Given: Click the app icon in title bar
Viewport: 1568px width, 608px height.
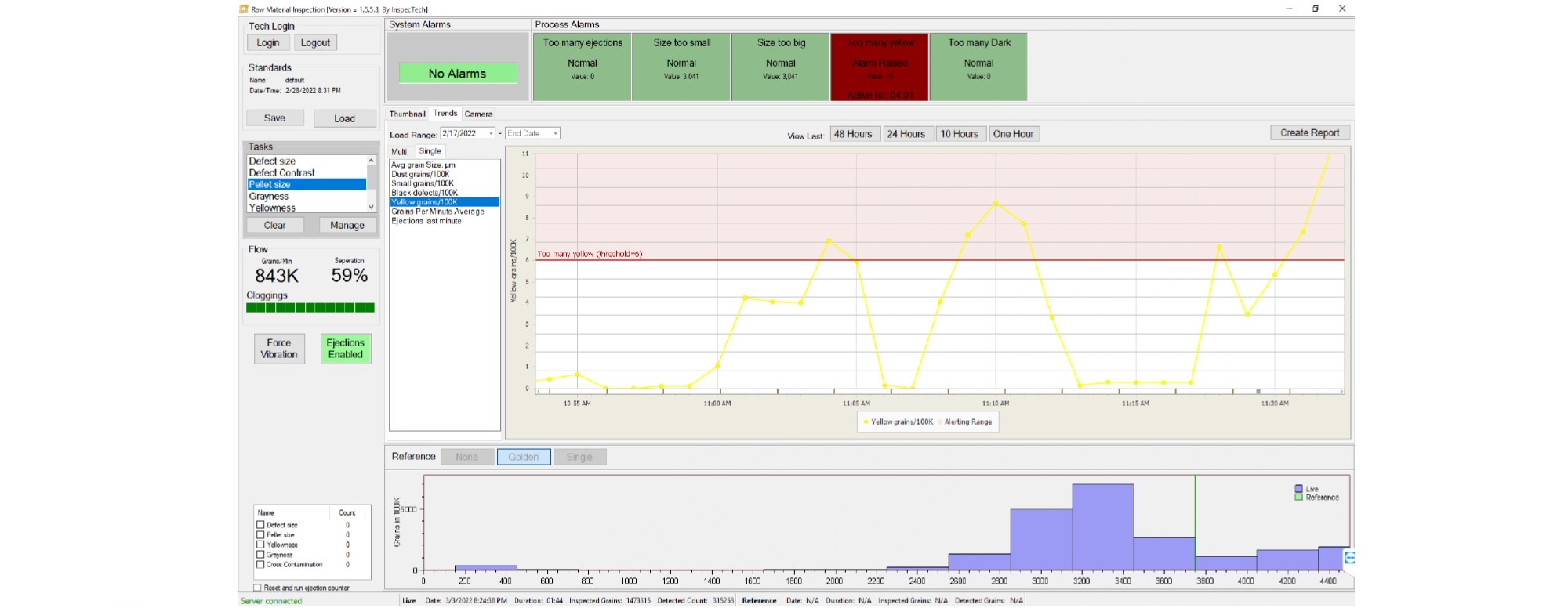Looking at the screenshot, I should 245,9.
